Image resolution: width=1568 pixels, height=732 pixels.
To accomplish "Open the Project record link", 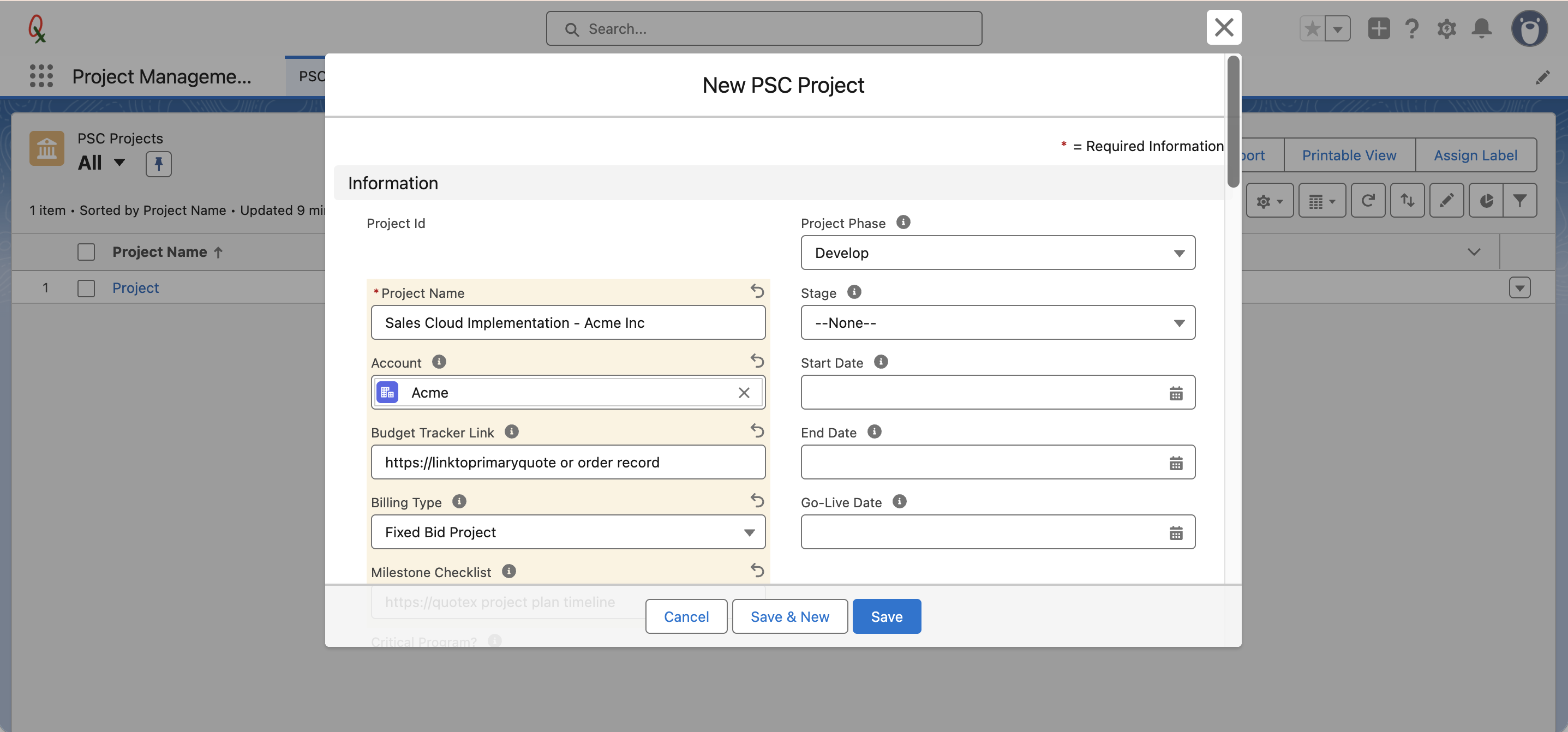I will pos(135,289).
